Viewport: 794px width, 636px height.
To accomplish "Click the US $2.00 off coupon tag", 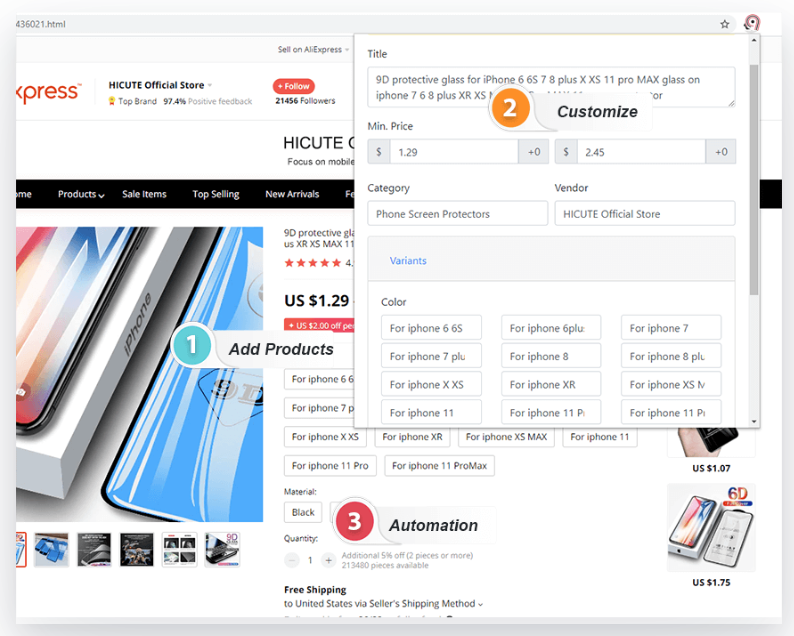I will pyautogui.click(x=319, y=325).
